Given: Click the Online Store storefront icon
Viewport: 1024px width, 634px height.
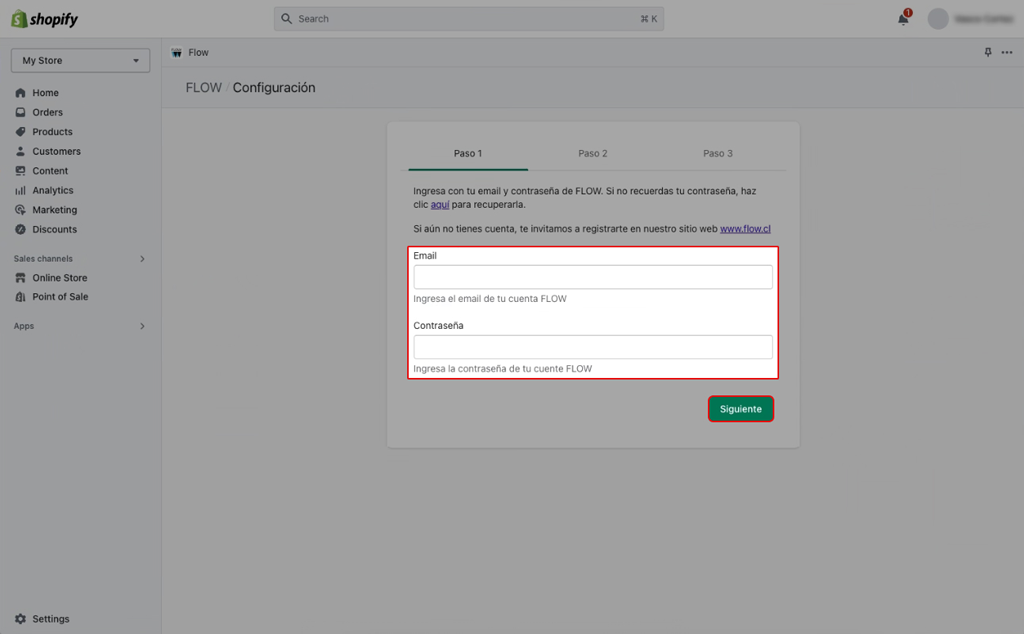Looking at the screenshot, I should tap(20, 278).
